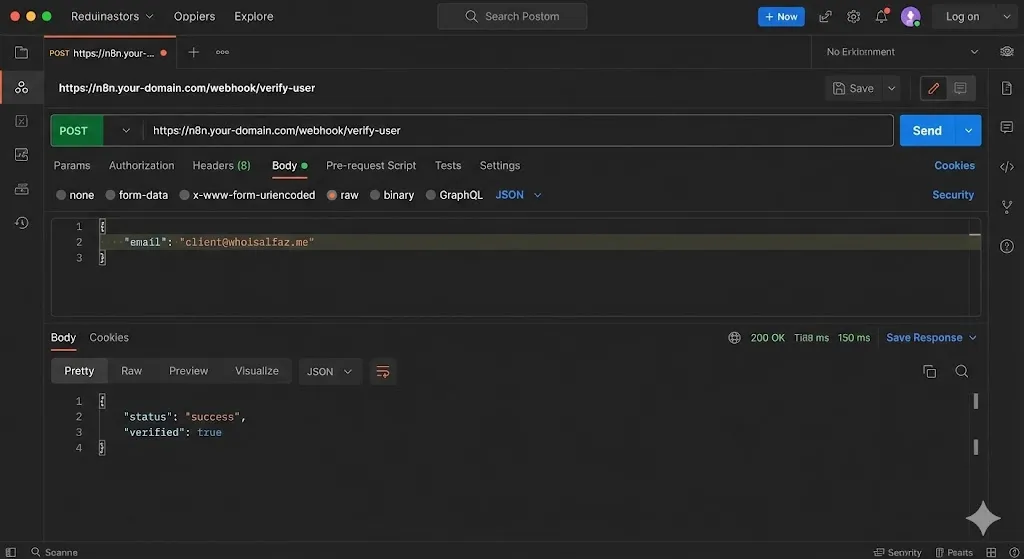Open the three-dot tab options menu
The width and height of the screenshot is (1024, 559).
click(x=222, y=52)
